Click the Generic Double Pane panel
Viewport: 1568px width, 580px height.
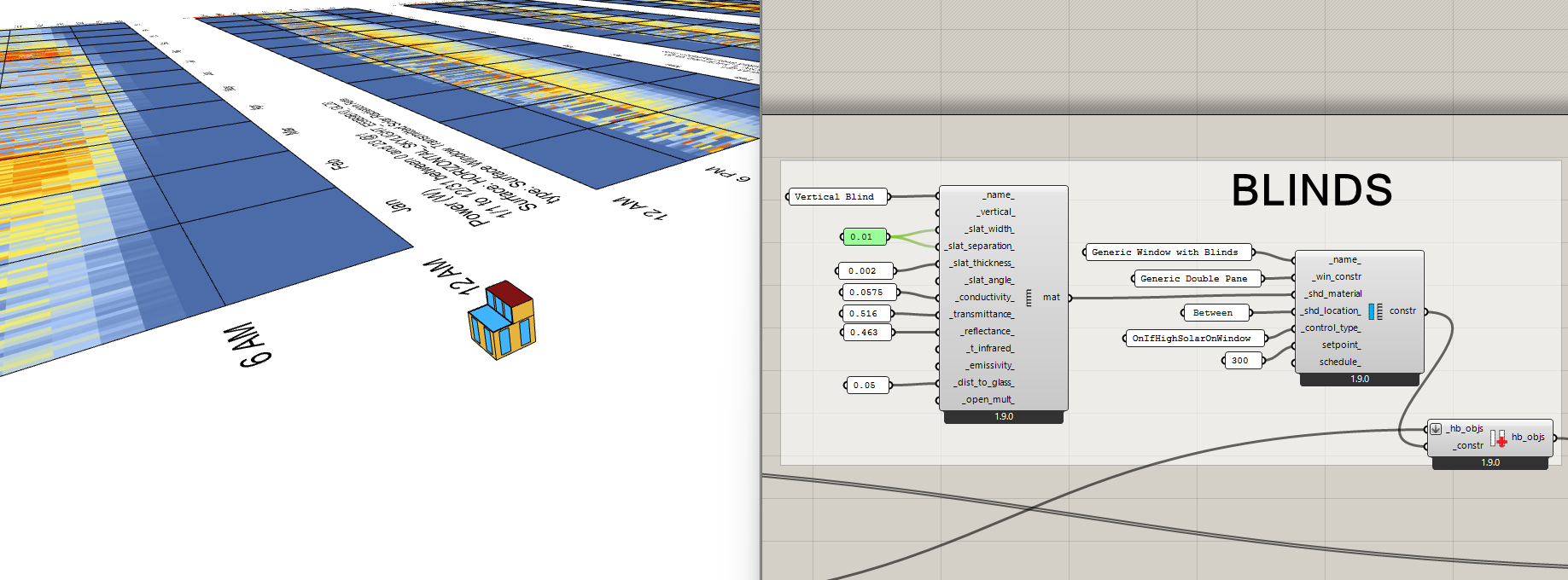(1193, 279)
